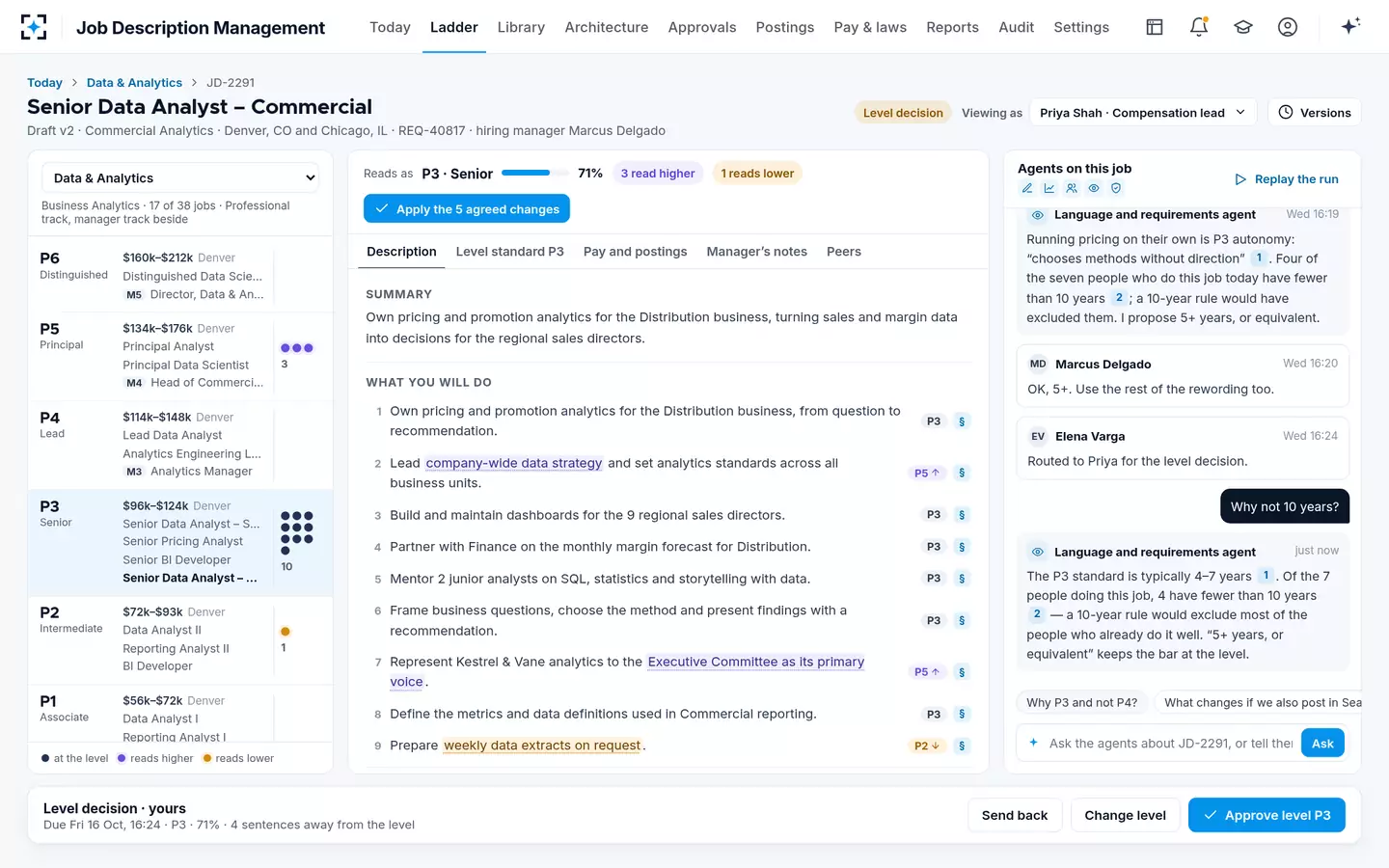
Task: Open the graduation cap learning icon
Action: [x=1243, y=27]
